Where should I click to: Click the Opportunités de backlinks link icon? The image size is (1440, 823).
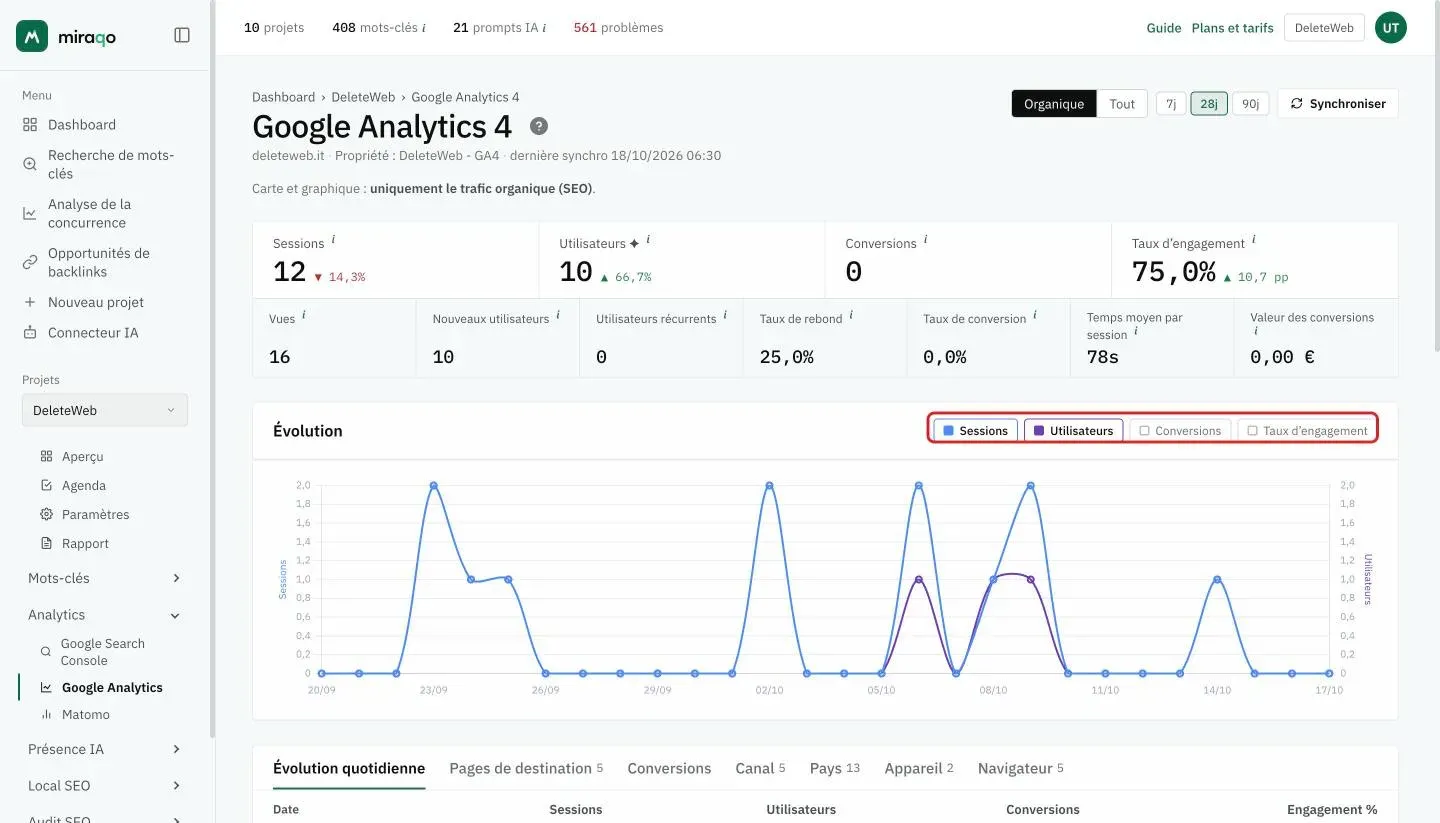pyautogui.click(x=30, y=262)
